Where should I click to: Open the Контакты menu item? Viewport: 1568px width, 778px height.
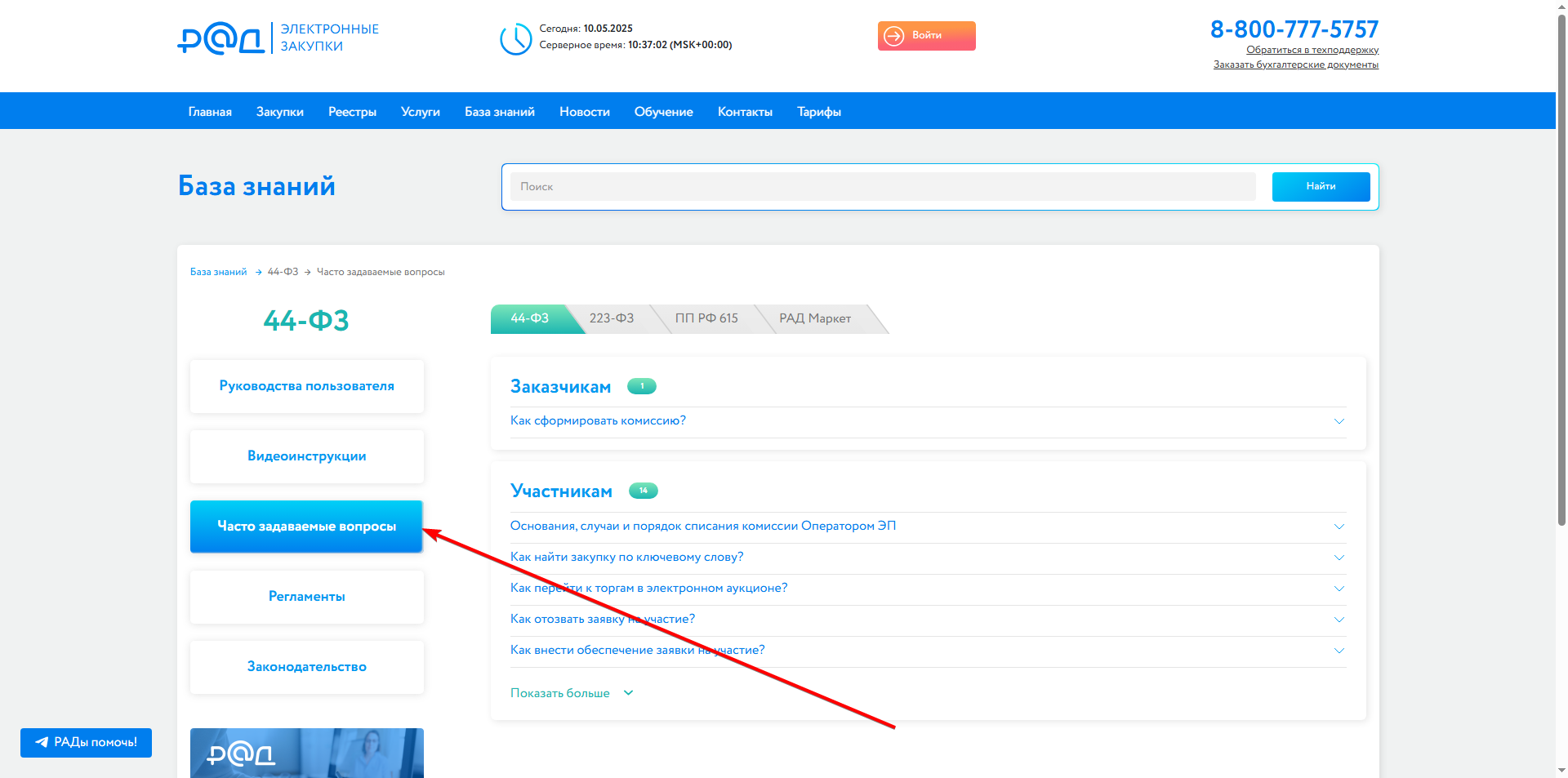click(745, 112)
